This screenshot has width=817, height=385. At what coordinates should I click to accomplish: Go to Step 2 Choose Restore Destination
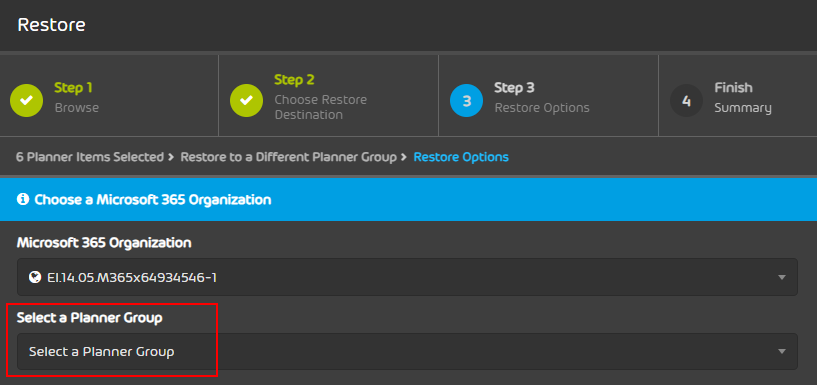329,96
